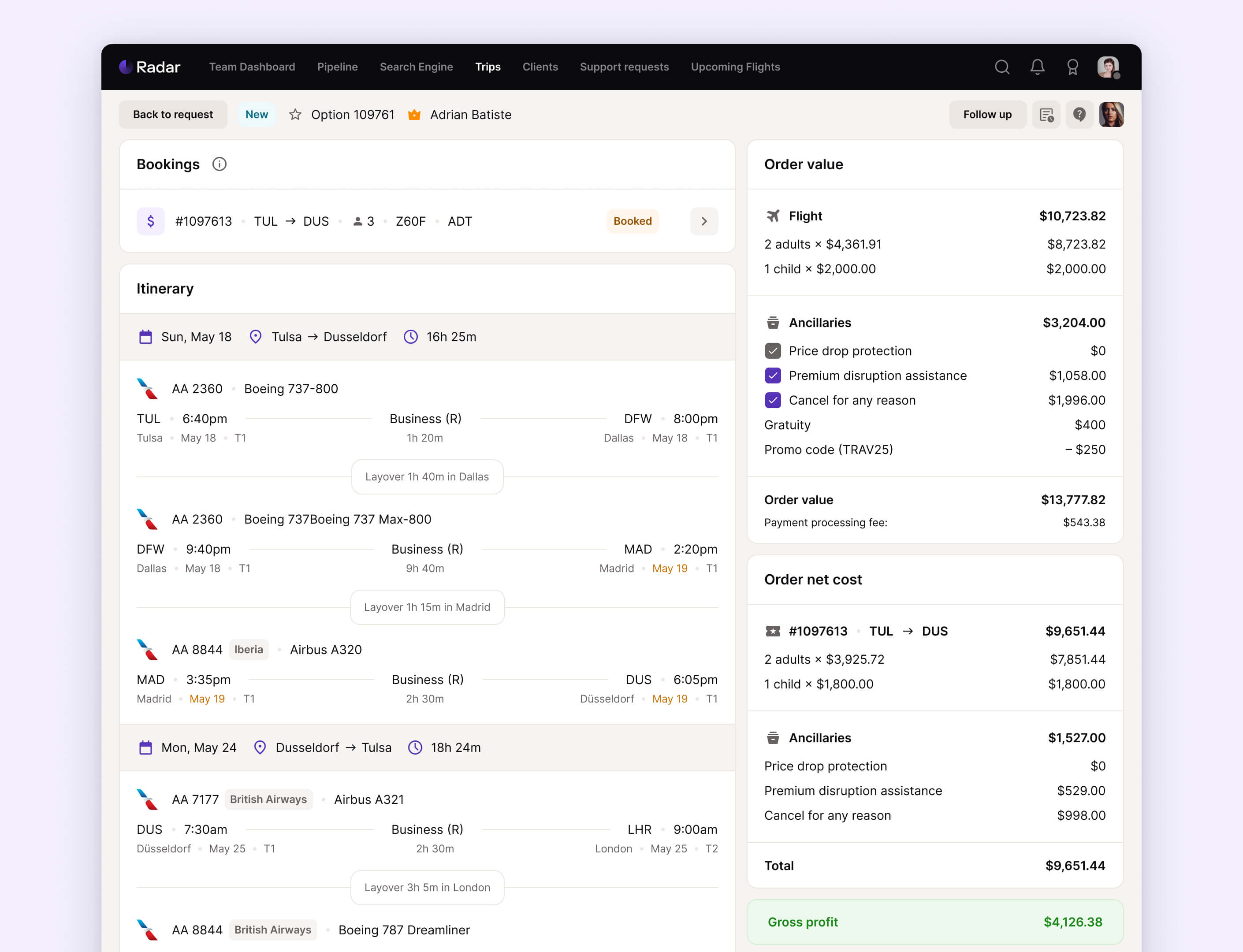The image size is (1243, 952).
Task: Click the dollar icon on booking #1097613
Action: click(x=151, y=221)
